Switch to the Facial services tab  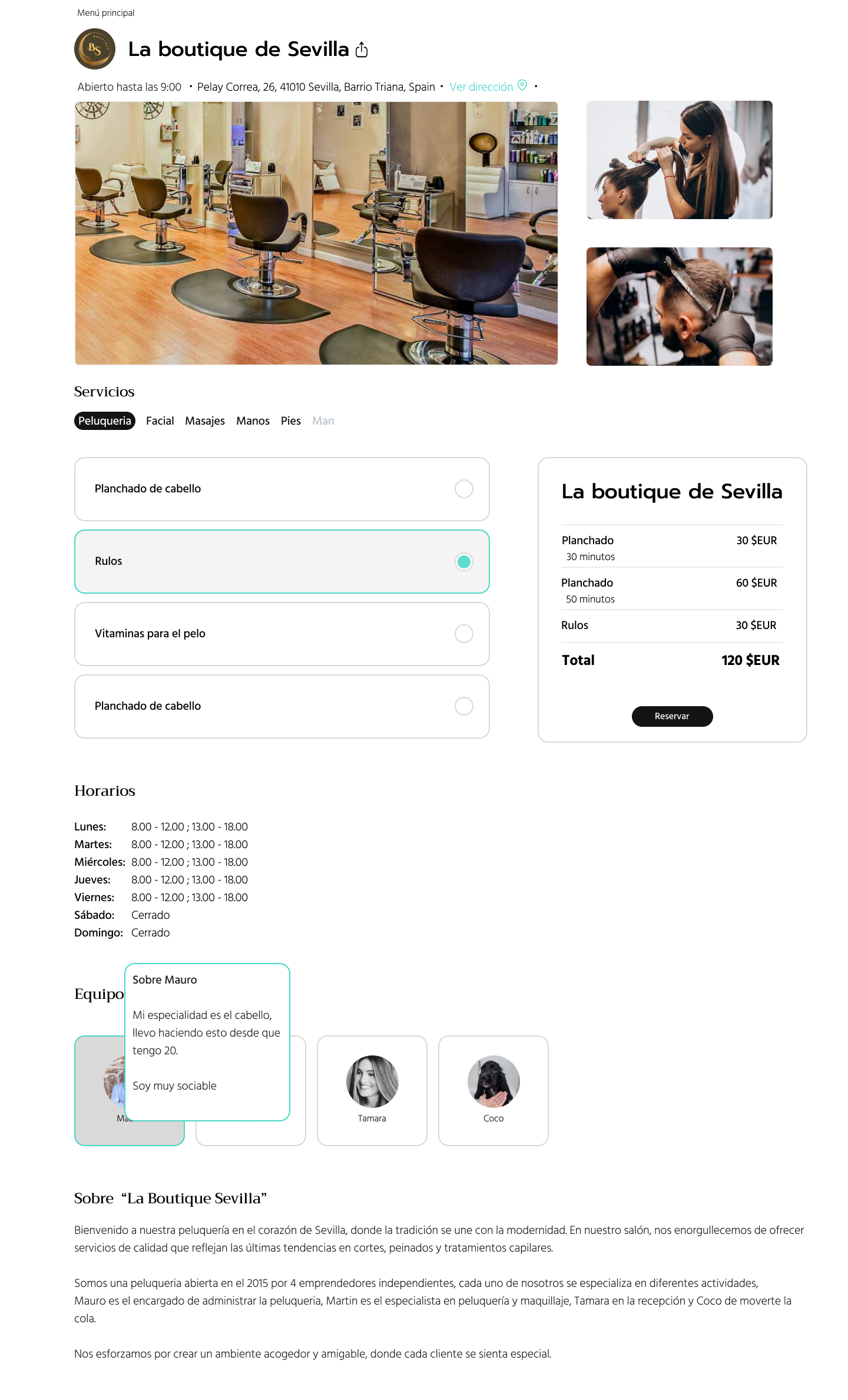[160, 421]
